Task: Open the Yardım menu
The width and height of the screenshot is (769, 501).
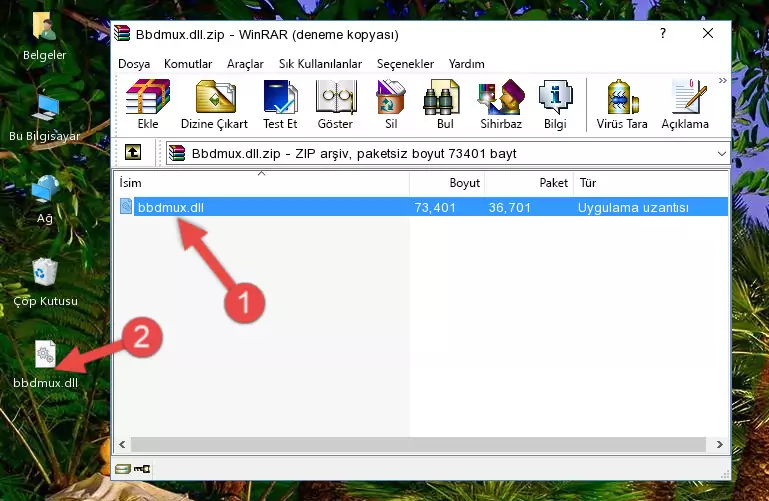Action: (466, 64)
